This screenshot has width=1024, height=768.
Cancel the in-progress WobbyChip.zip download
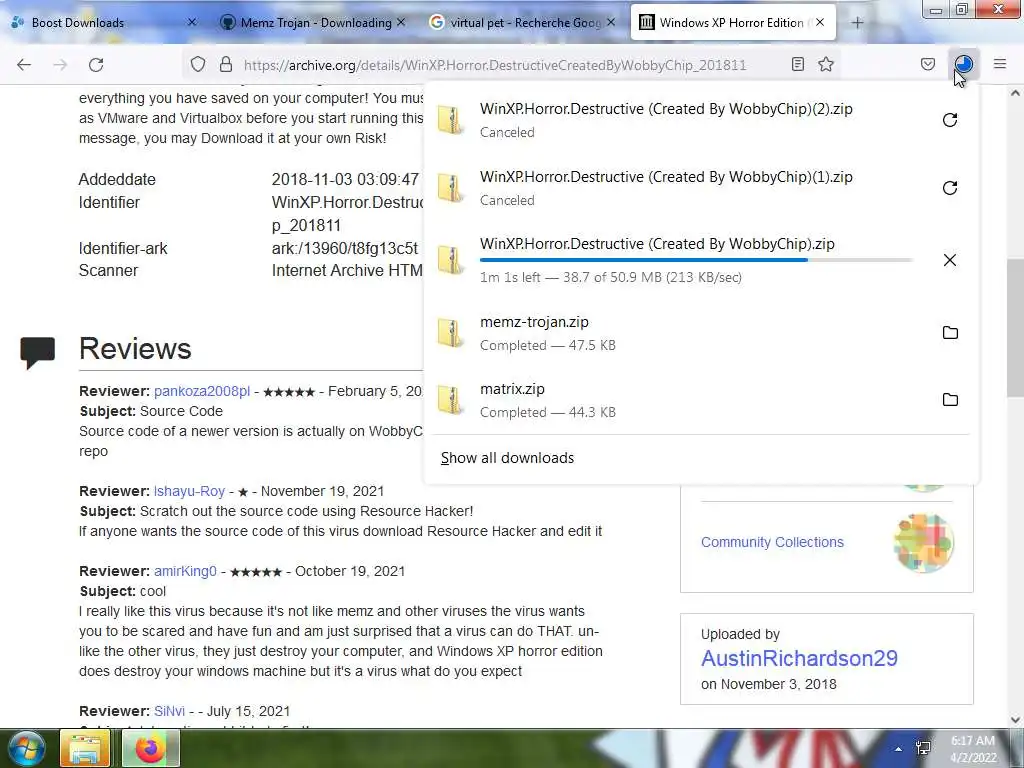click(x=950, y=260)
